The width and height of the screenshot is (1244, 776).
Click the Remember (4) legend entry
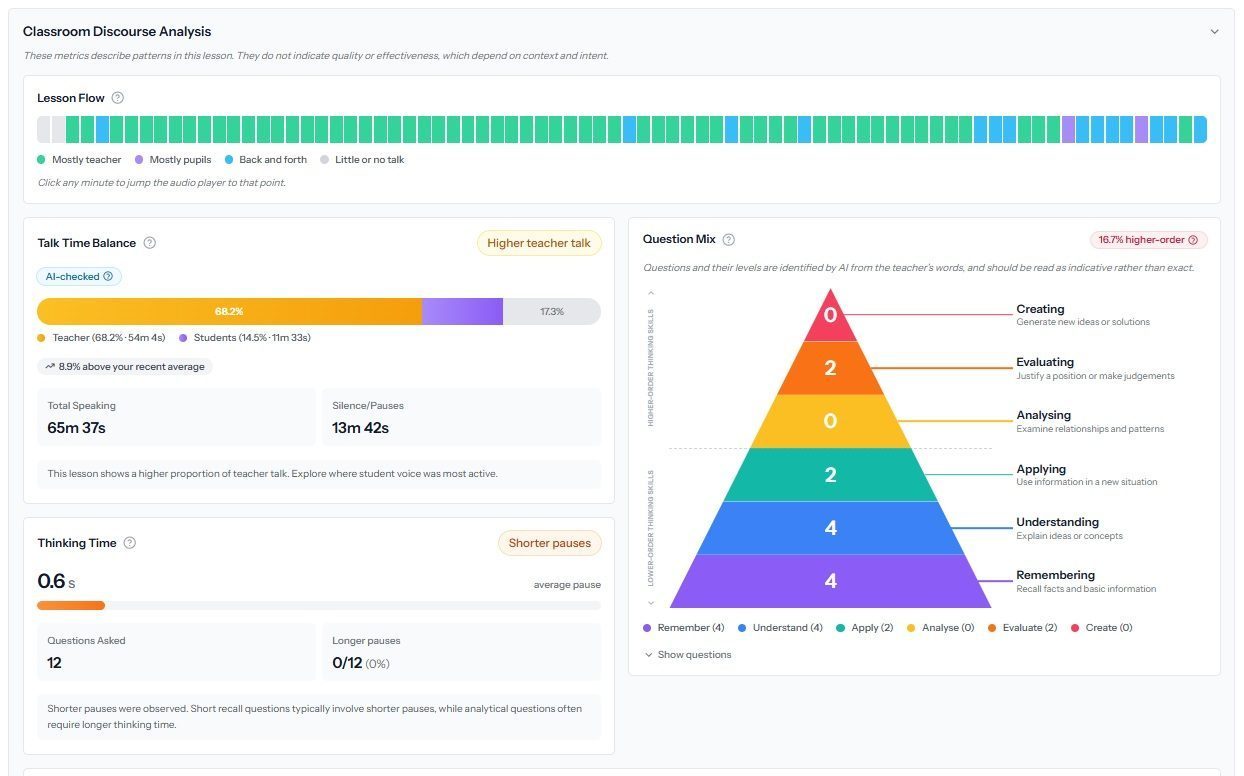tap(683, 628)
